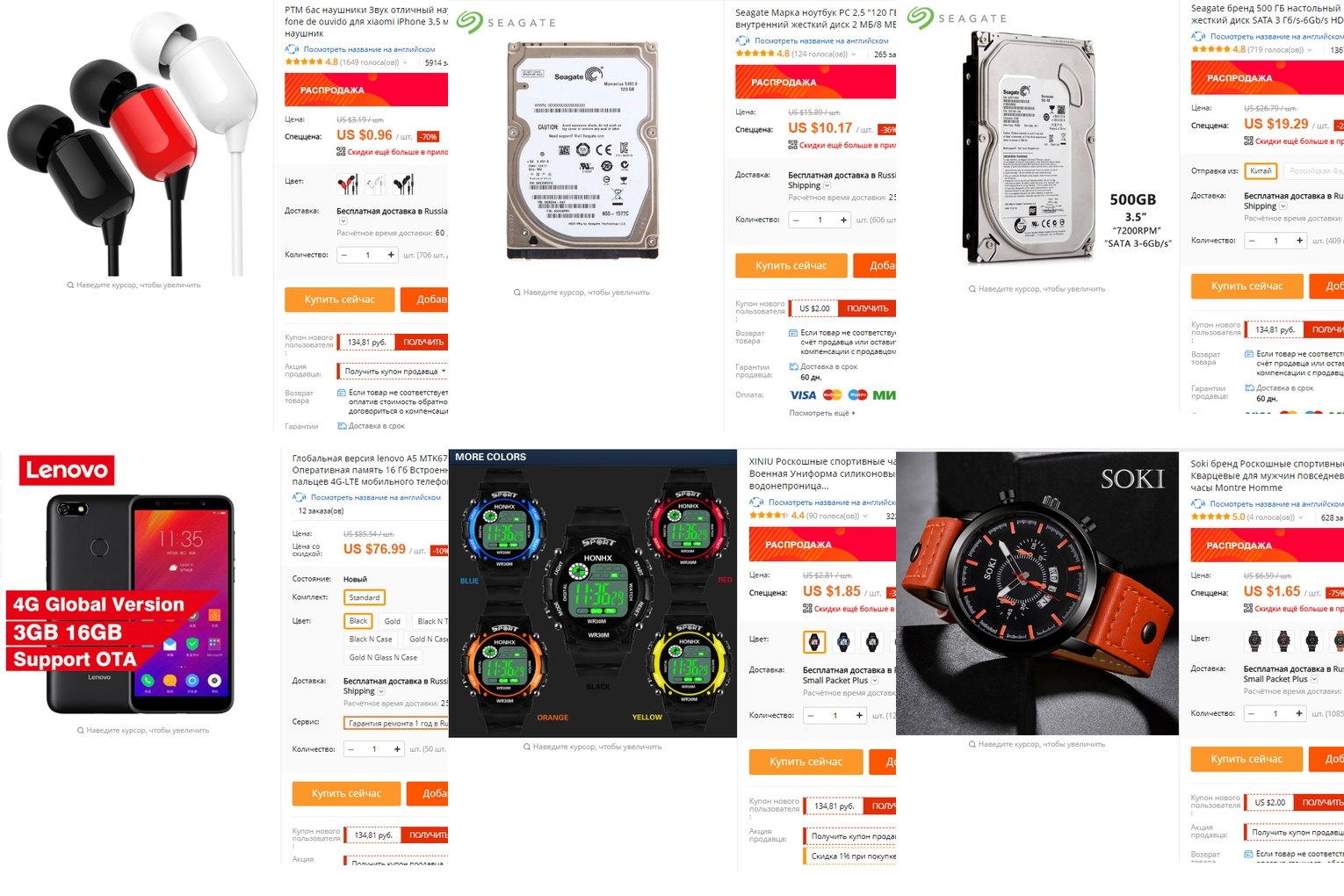Viewport: 1344px width, 896px height.
Task: Expand Small Packet Plus shipping for XINIU watch
Action: coord(875,681)
